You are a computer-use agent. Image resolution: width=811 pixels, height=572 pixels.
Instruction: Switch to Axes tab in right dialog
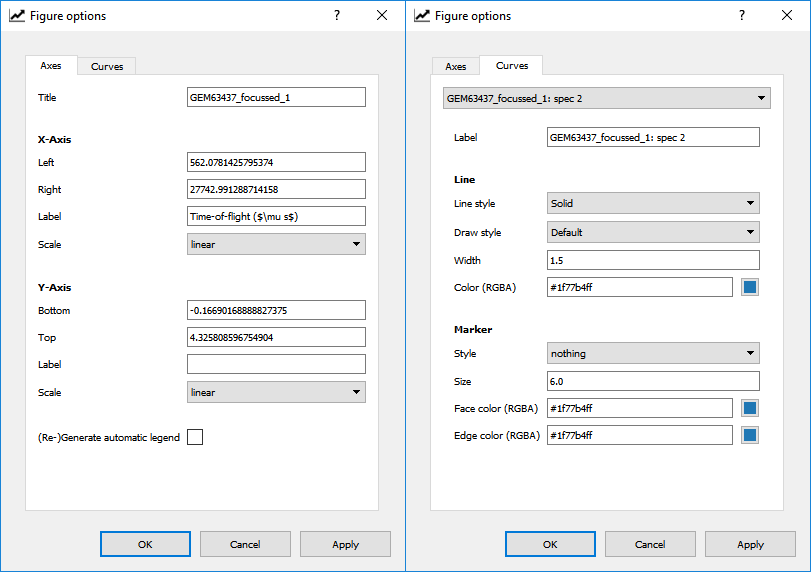pos(455,66)
